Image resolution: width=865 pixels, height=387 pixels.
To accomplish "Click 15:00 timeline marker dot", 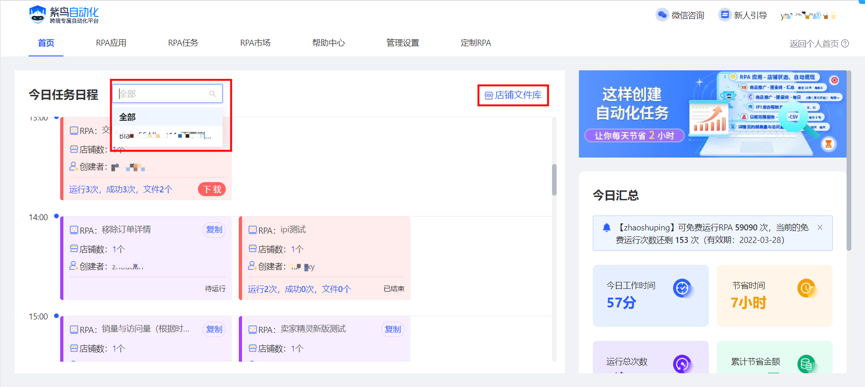I will pyautogui.click(x=56, y=316).
